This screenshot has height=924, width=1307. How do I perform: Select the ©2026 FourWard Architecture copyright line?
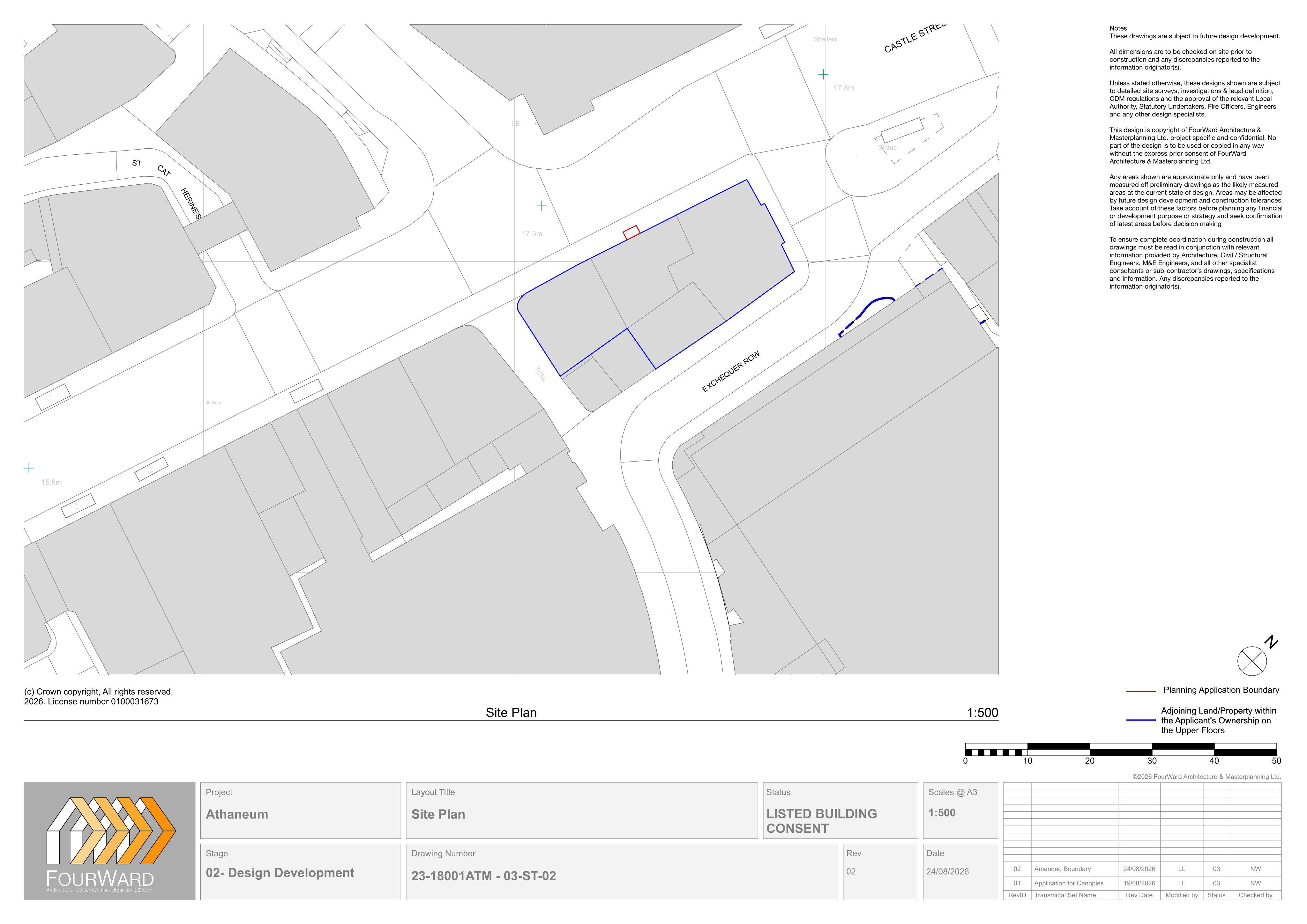click(x=1207, y=777)
